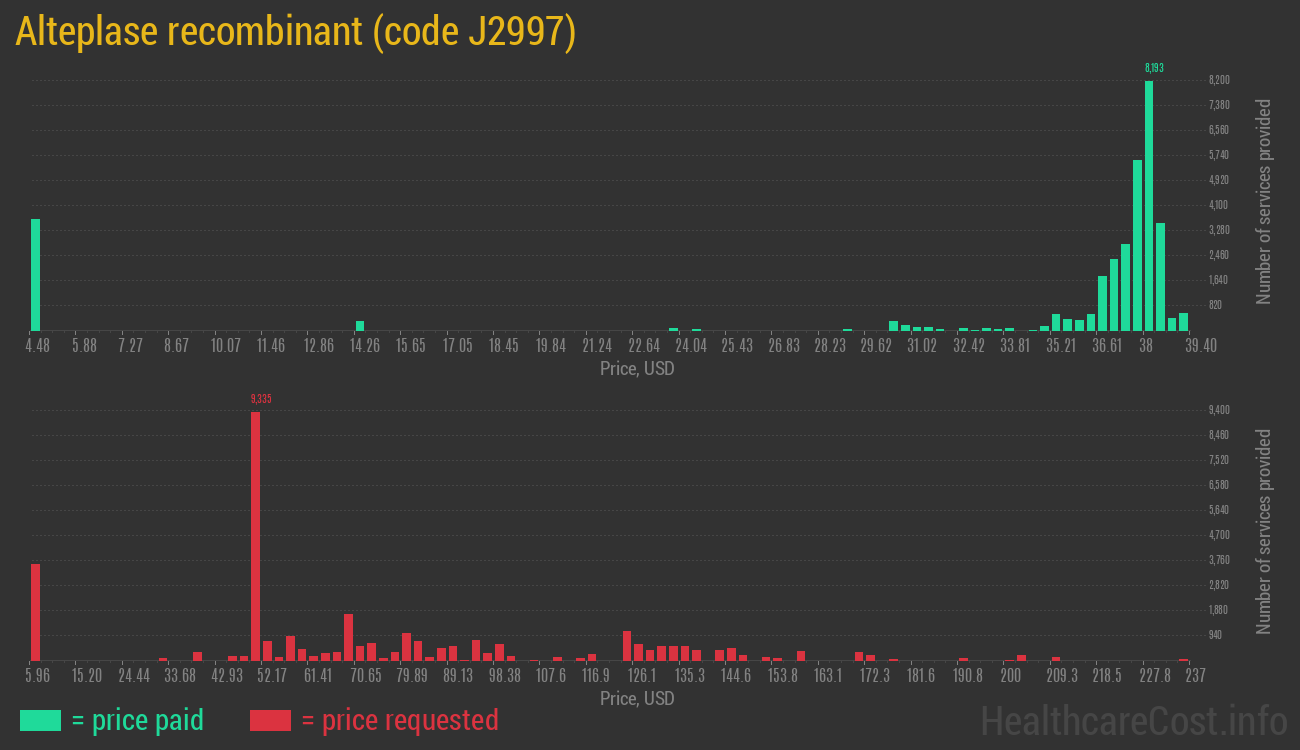Click the green bar at price 4.48
This screenshot has height=750, width=1300.
coord(35,275)
